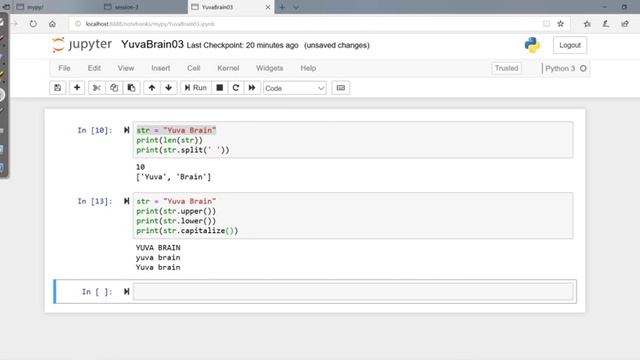Image resolution: width=640 pixels, height=360 pixels.
Task: Open the Insert menu
Action: pyautogui.click(x=161, y=68)
